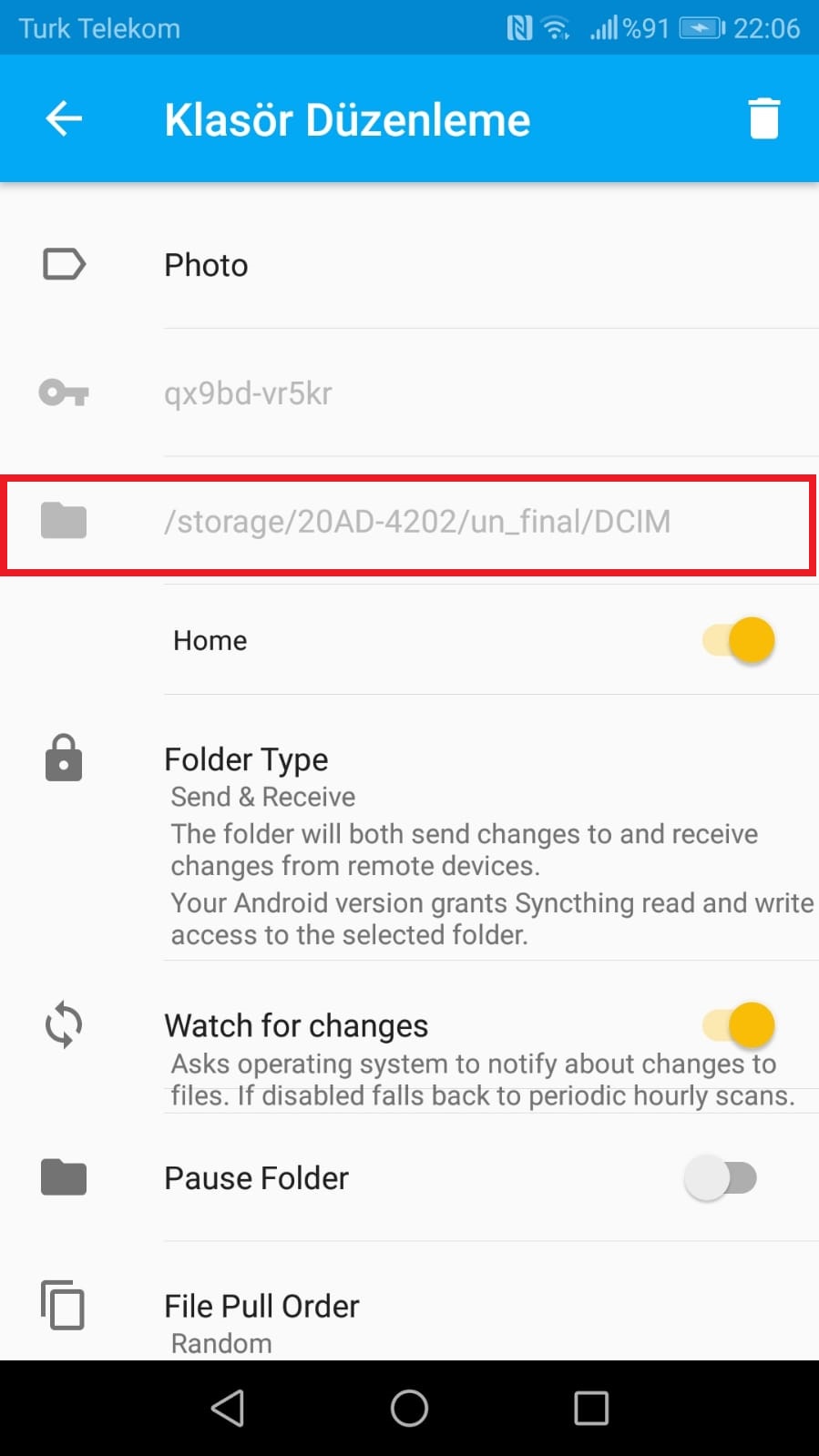Image resolution: width=819 pixels, height=1456 pixels.
Task: Disable the Watch for changes switch
Action: 739,1025
